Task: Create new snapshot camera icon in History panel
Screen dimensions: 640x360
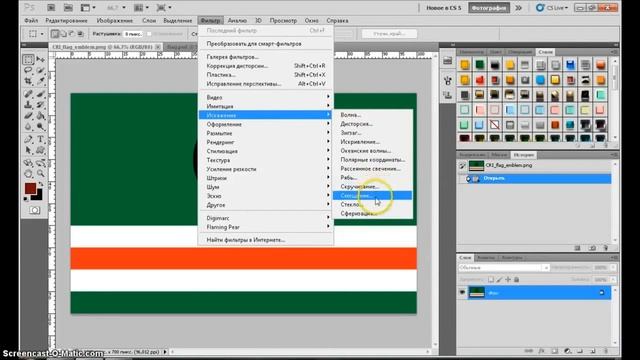Action: click(x=592, y=248)
